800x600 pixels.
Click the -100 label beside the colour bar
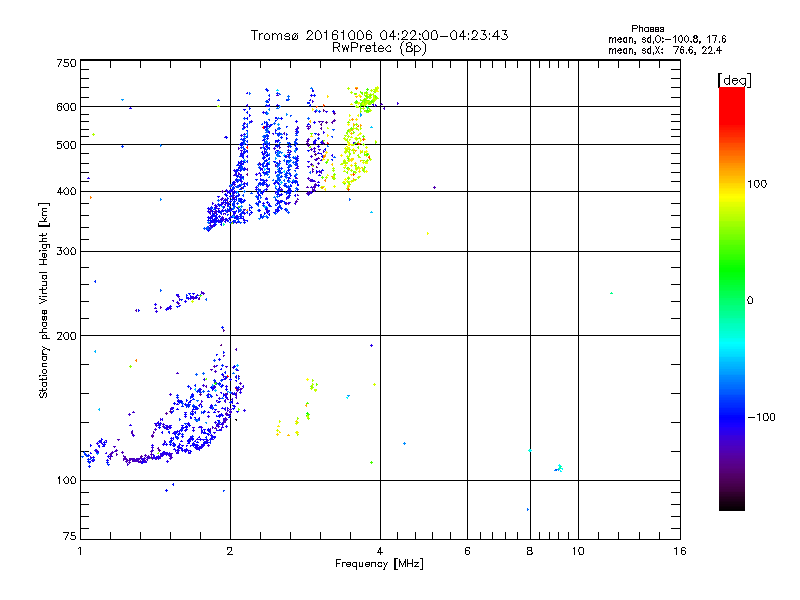(761, 417)
